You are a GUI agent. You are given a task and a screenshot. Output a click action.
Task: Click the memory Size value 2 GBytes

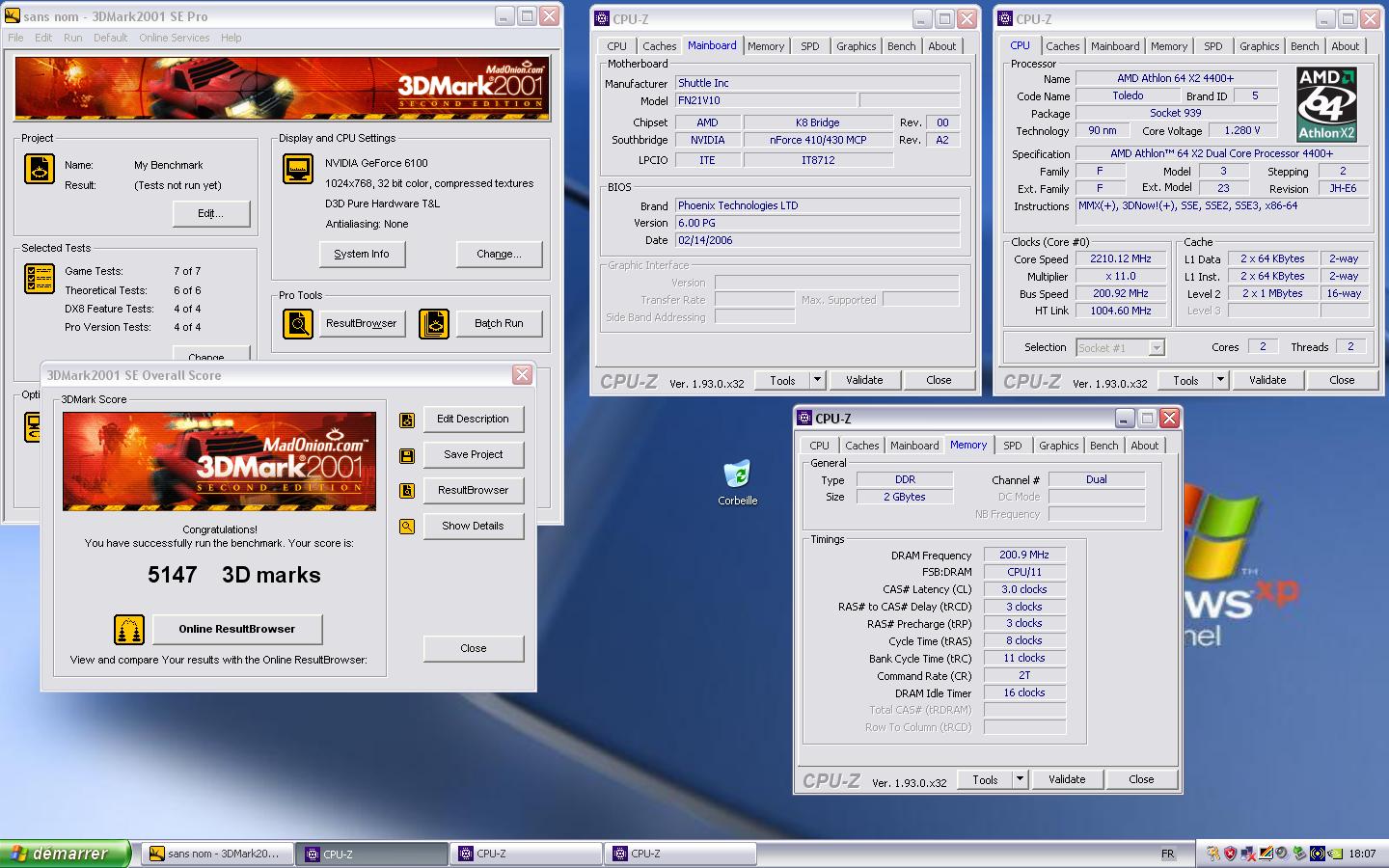click(x=905, y=497)
